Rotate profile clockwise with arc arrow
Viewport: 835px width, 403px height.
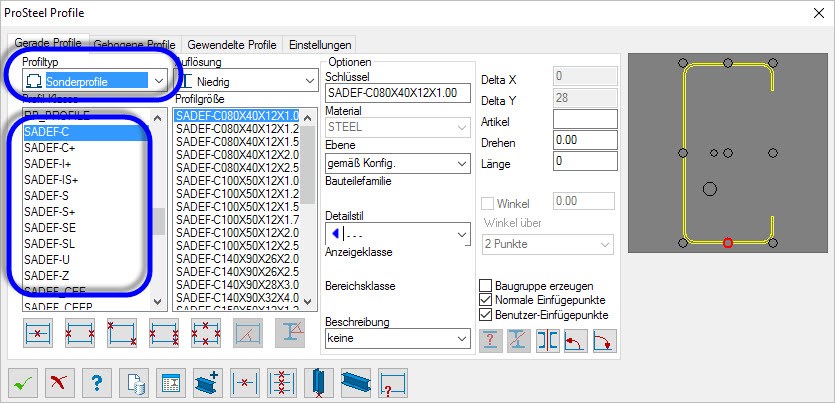pyautogui.click(x=604, y=341)
